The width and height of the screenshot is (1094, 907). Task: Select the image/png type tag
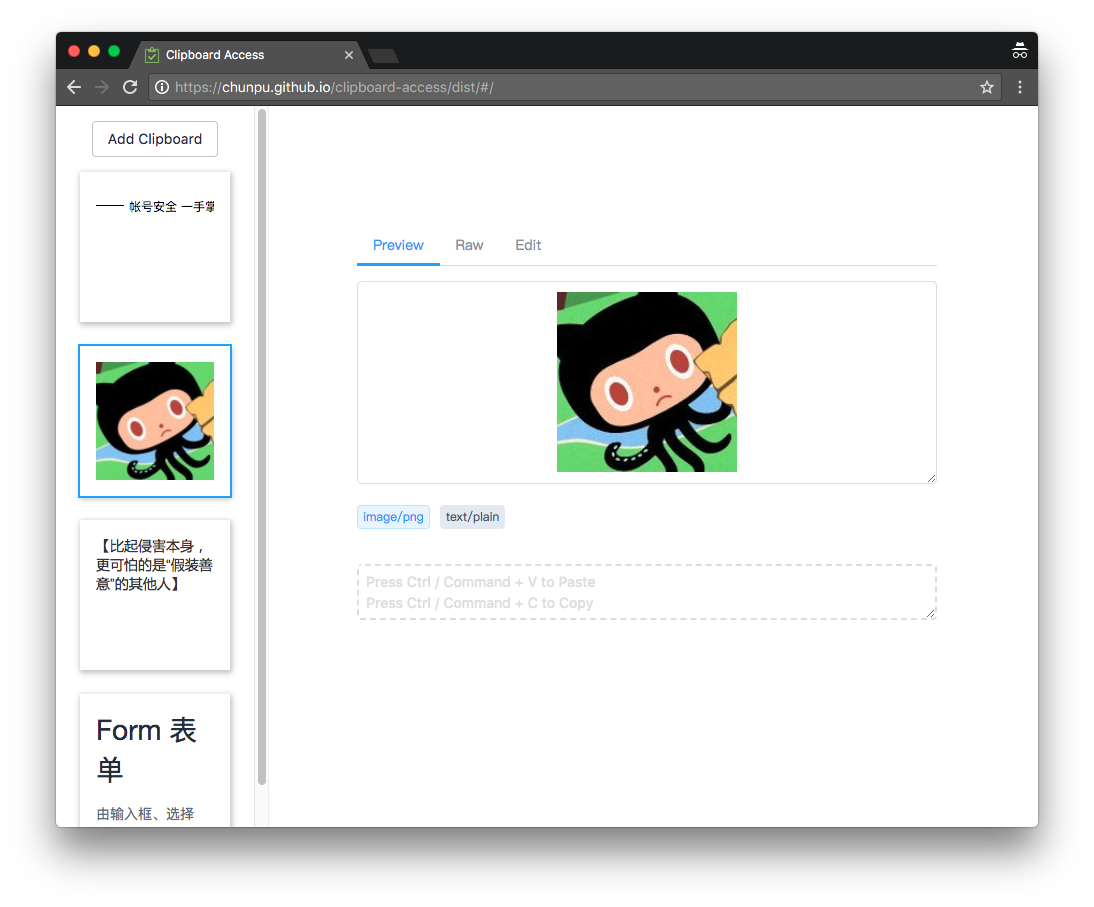pyautogui.click(x=393, y=517)
